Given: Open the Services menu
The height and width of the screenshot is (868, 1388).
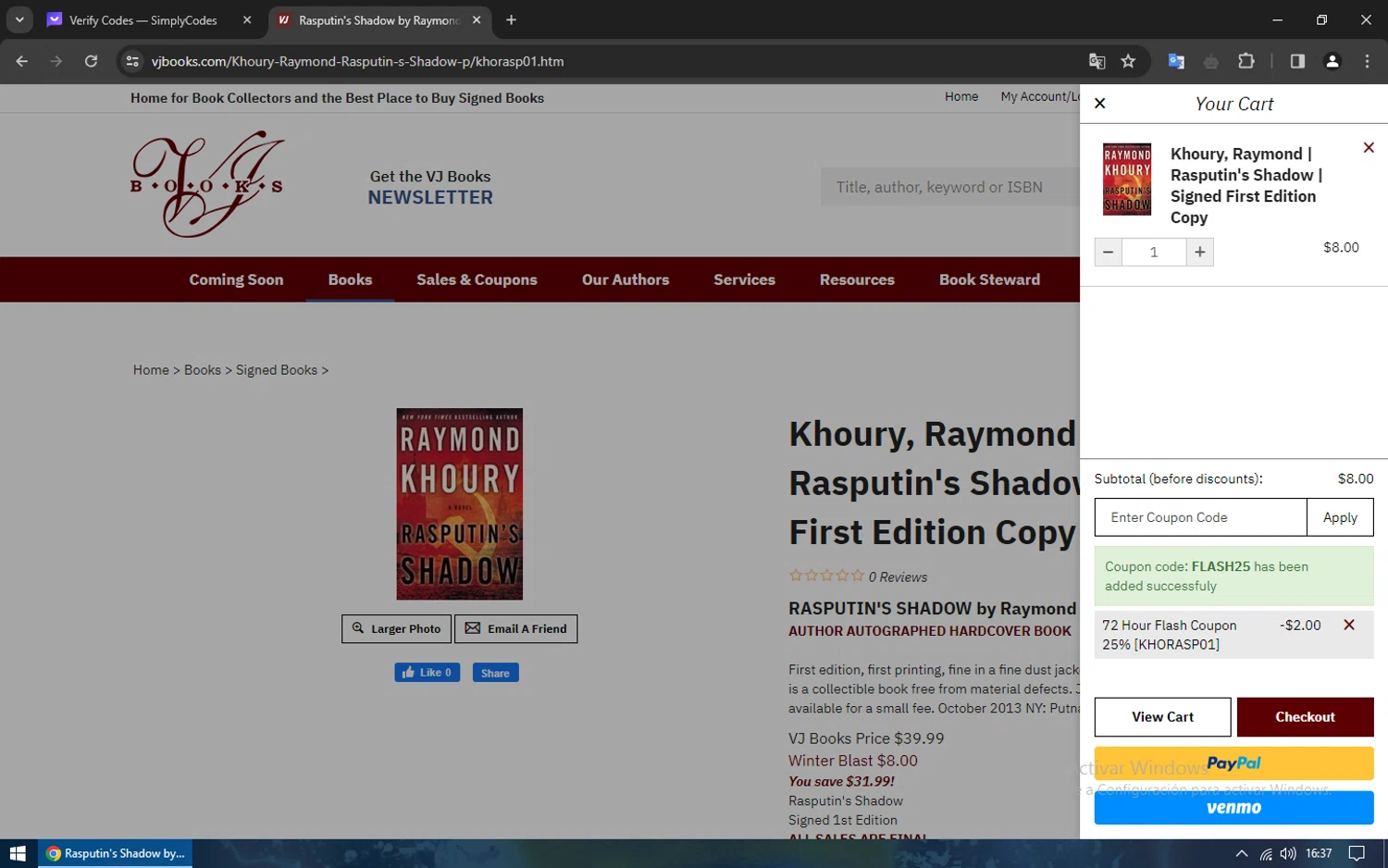Looking at the screenshot, I should [x=744, y=279].
